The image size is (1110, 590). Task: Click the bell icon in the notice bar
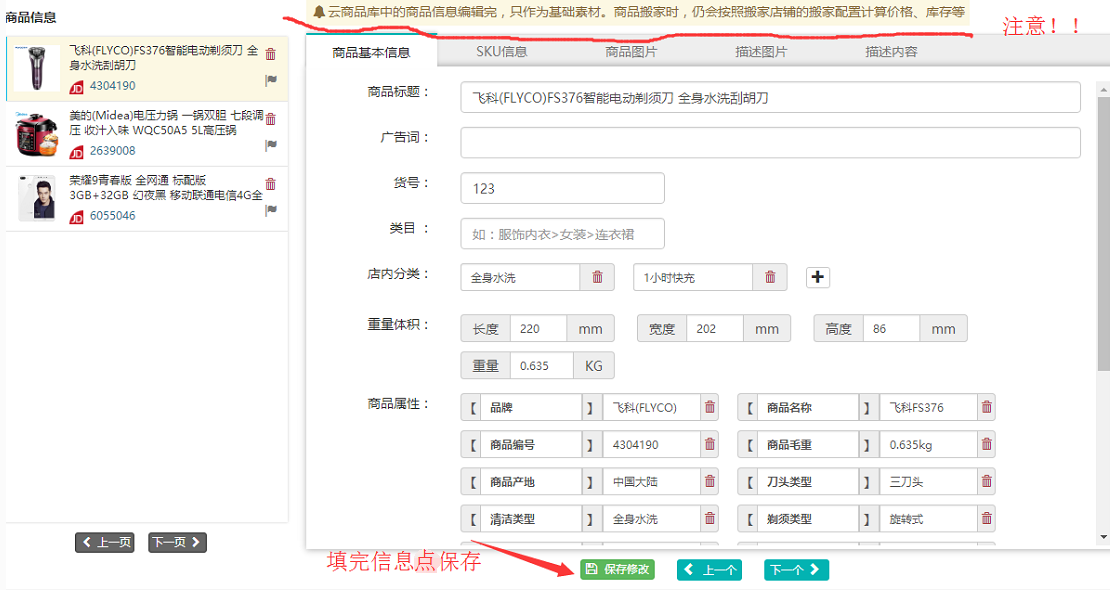pos(319,12)
